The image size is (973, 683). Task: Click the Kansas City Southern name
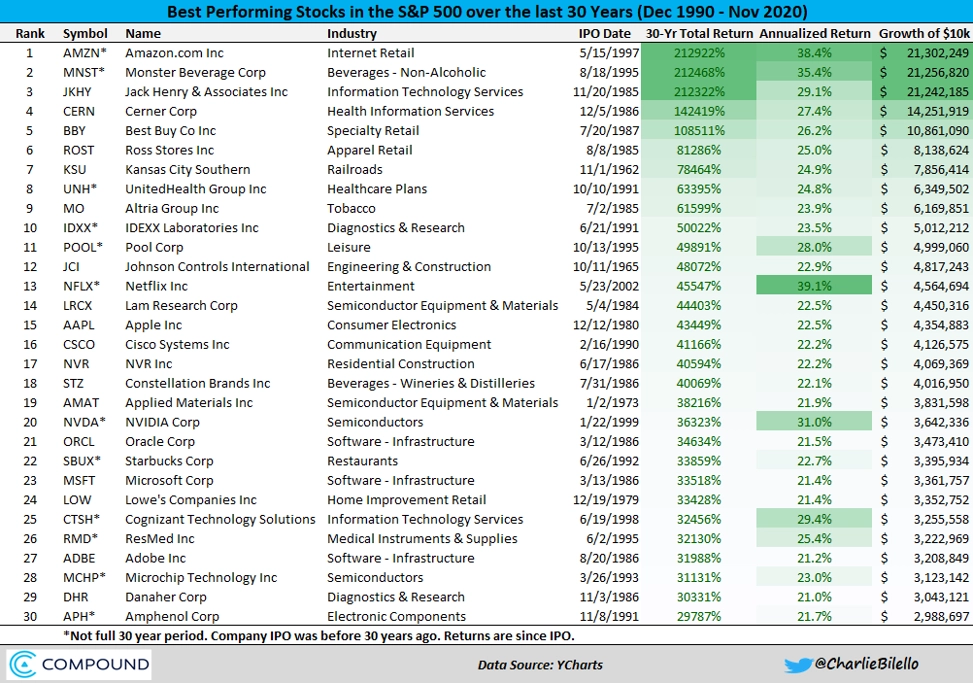188,169
